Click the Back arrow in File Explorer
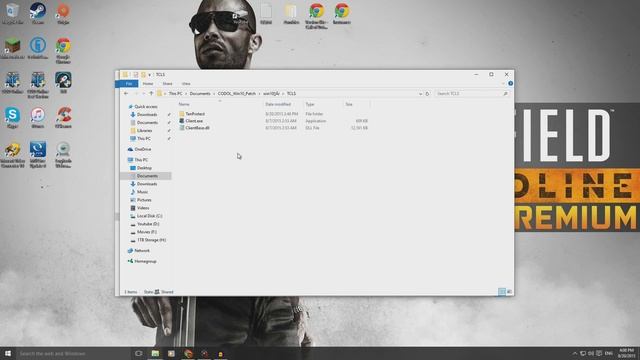Screen dimensions: 640x360 (x=126, y=93)
